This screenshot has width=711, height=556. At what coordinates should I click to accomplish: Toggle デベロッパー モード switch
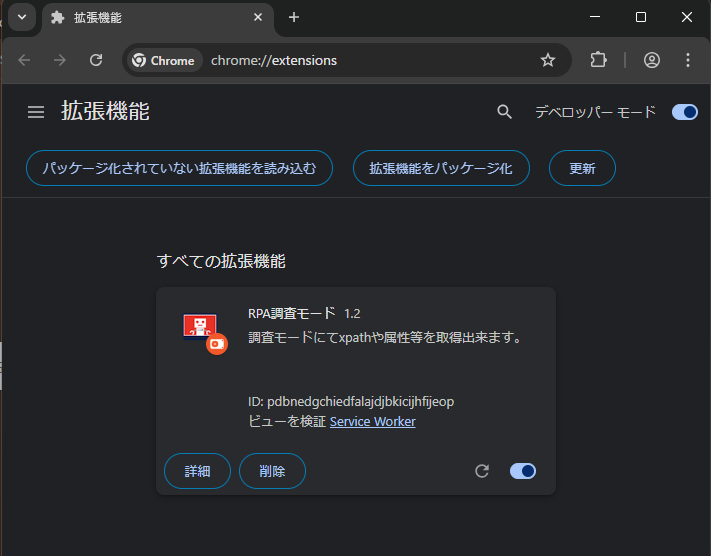point(685,112)
